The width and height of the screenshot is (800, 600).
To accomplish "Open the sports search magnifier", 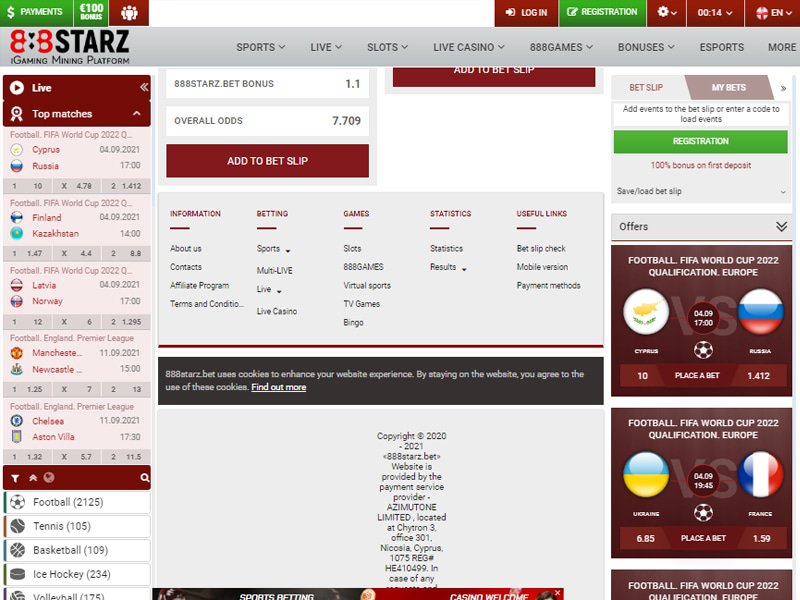I will (x=144, y=478).
